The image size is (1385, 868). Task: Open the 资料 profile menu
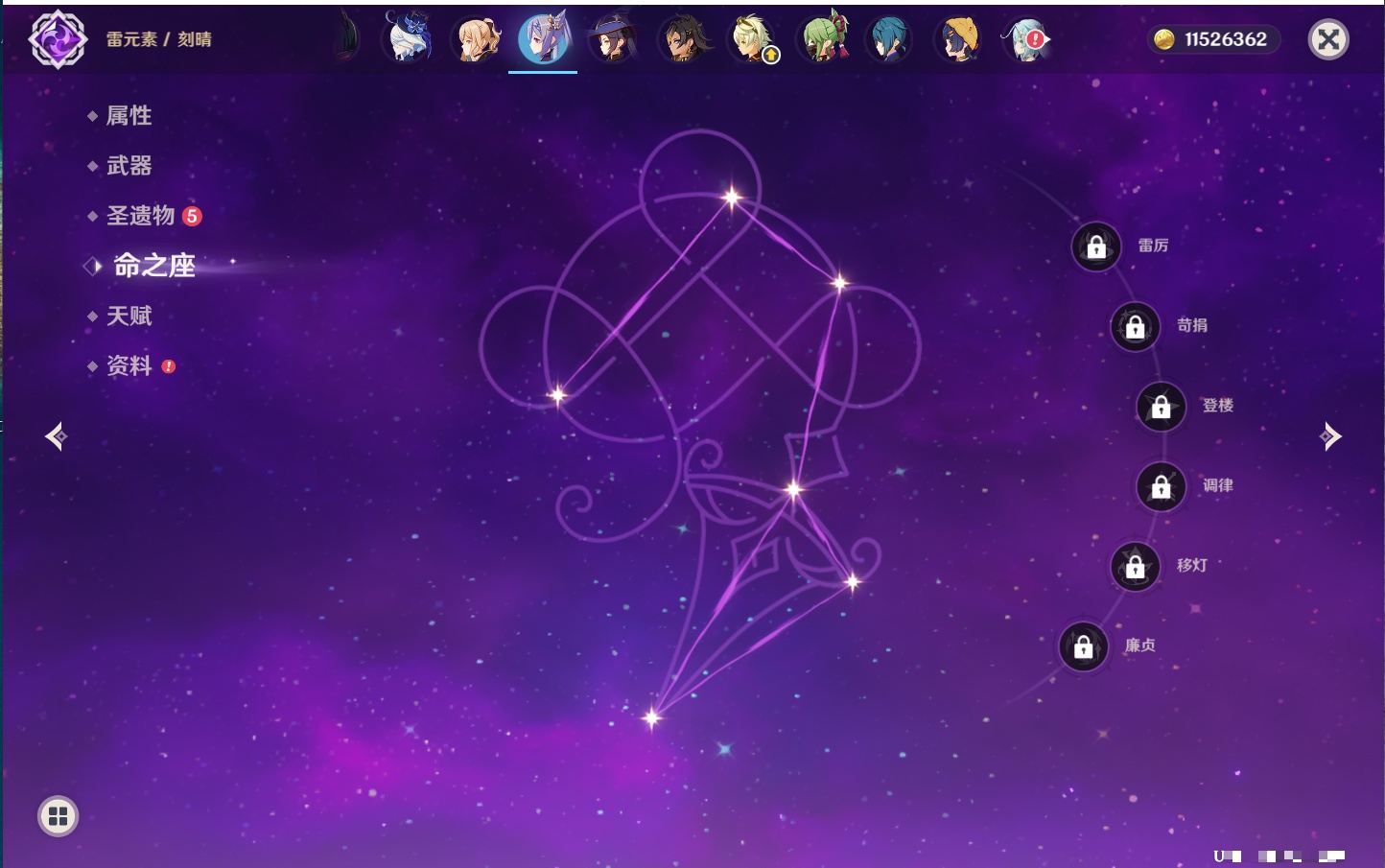coord(129,365)
